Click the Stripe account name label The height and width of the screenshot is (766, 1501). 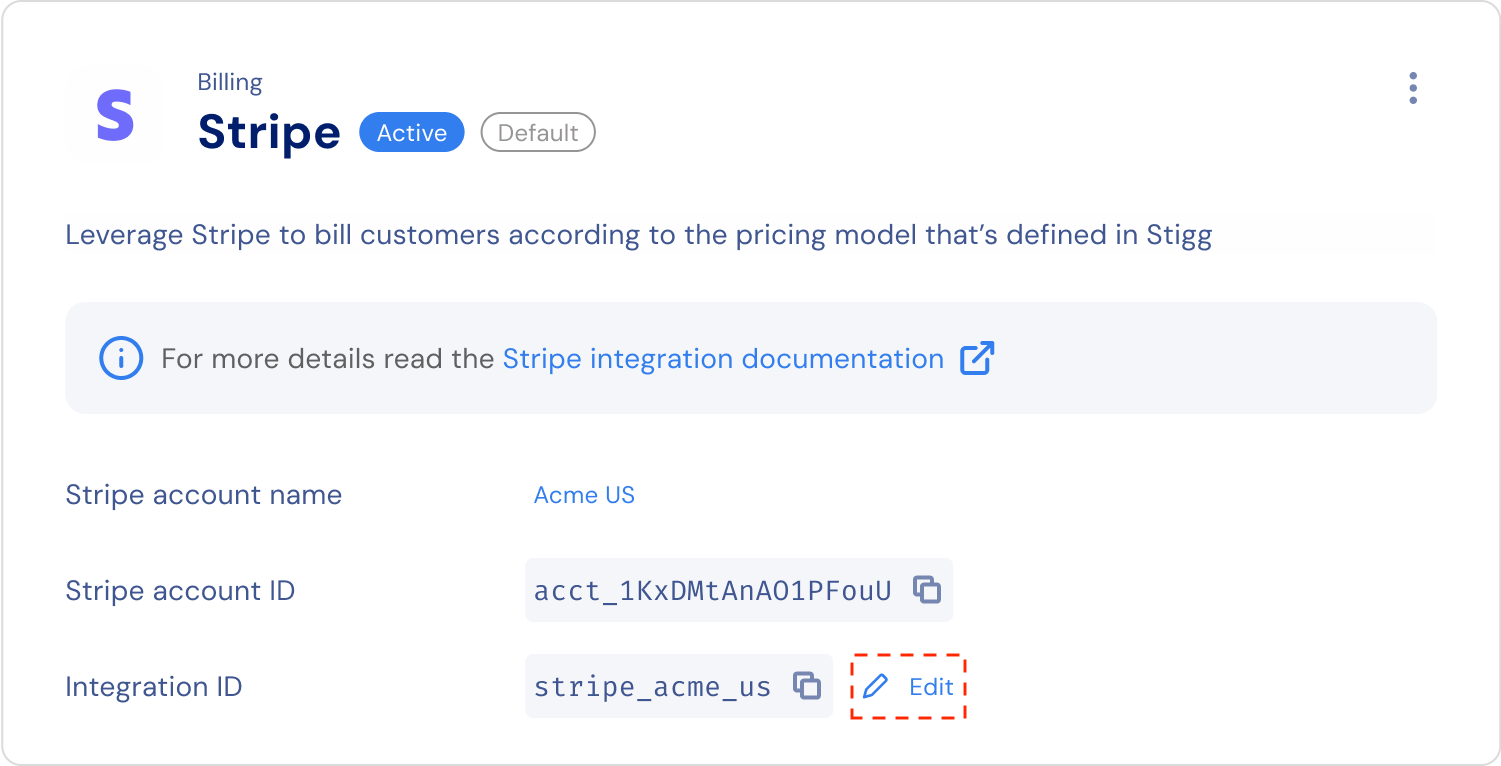[204, 495]
